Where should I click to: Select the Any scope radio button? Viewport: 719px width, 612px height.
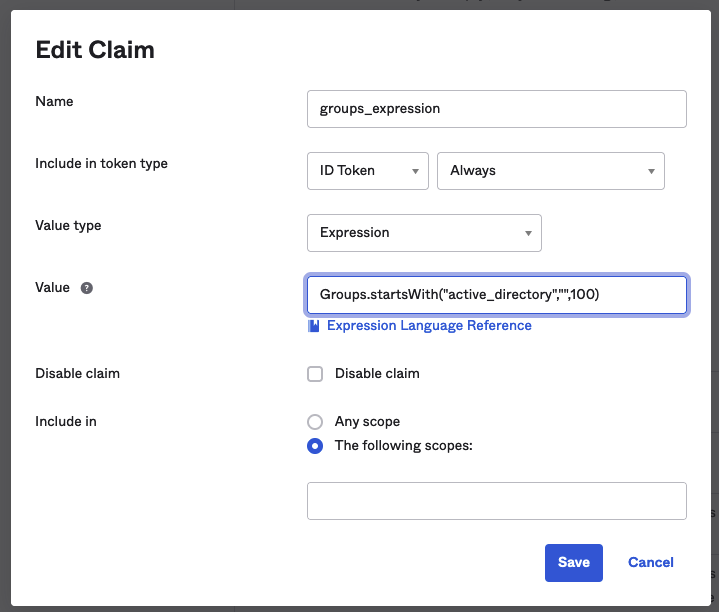[315, 422]
